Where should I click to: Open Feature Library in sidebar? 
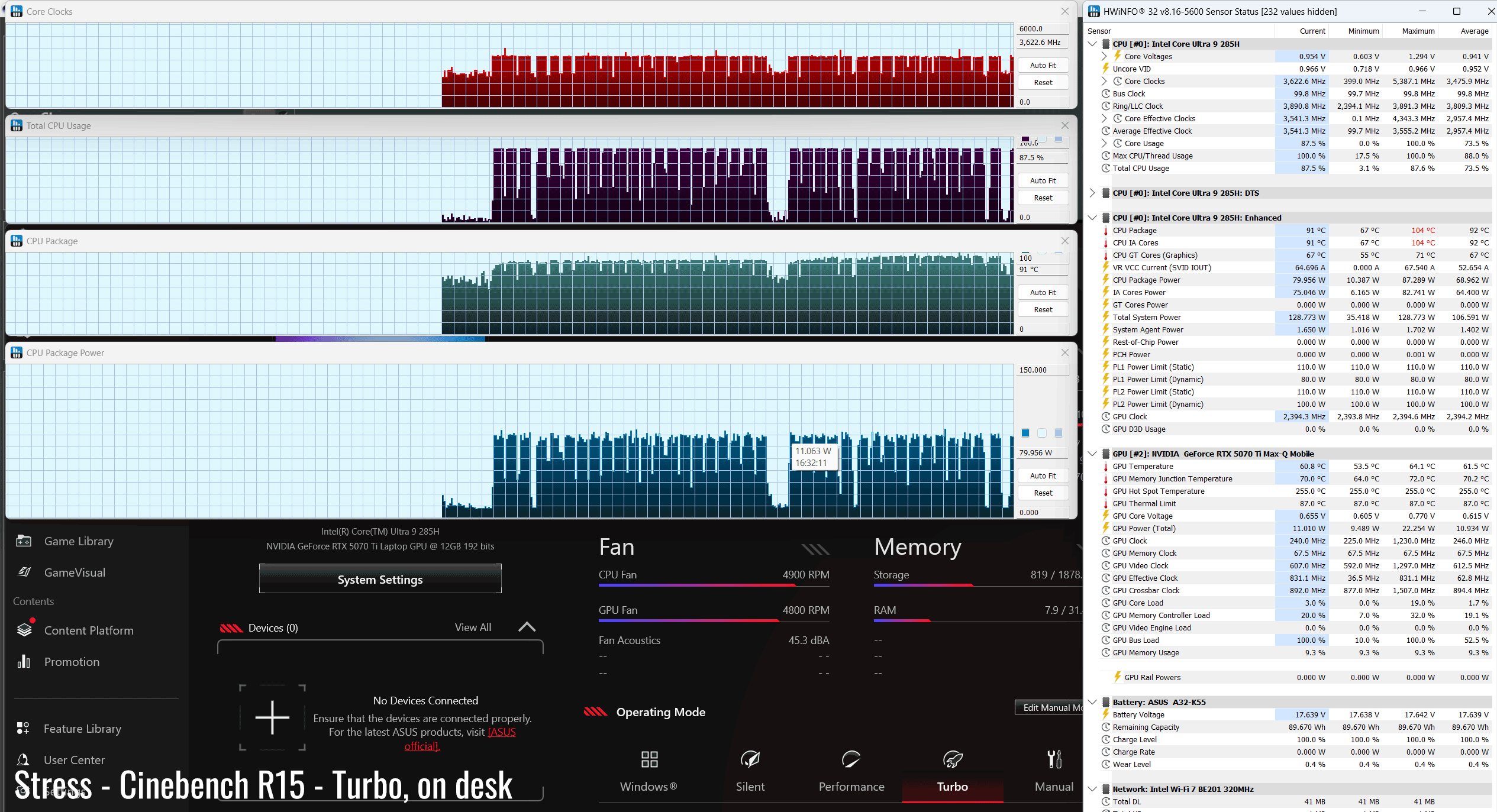coord(82,729)
